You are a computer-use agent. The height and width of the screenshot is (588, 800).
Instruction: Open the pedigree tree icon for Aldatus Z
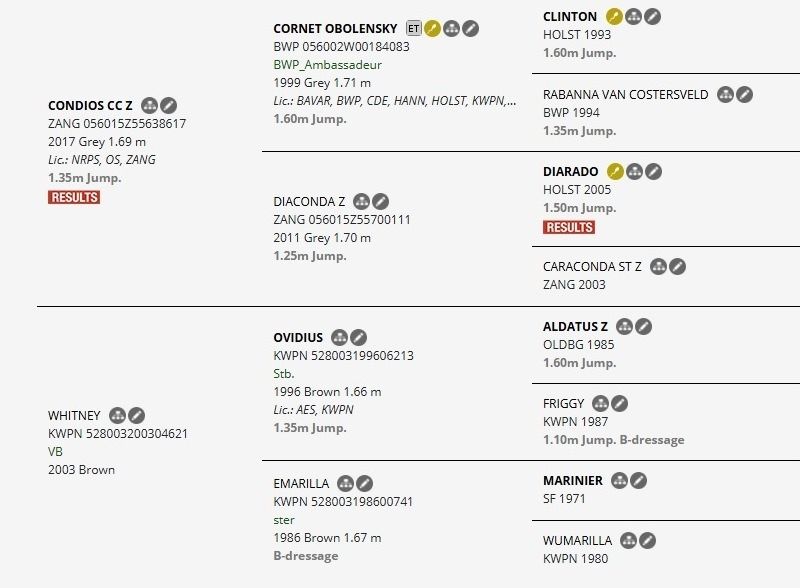point(625,326)
